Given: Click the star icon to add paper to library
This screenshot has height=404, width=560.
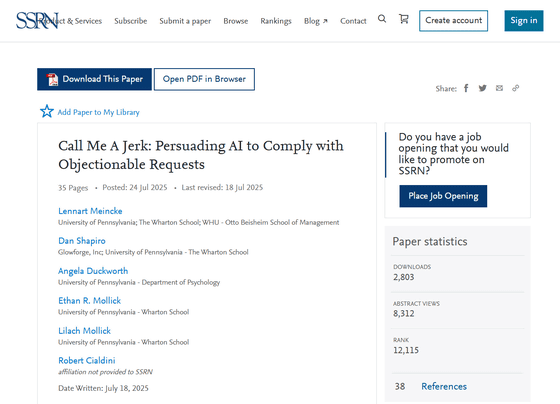Looking at the screenshot, I should point(47,111).
